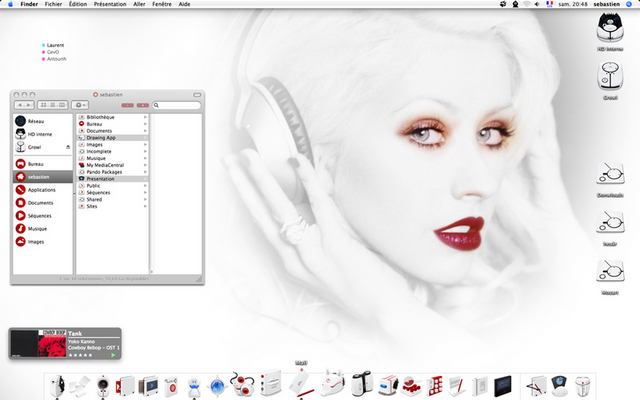Expand the Musique row arrow in the column list

[x=145, y=158]
